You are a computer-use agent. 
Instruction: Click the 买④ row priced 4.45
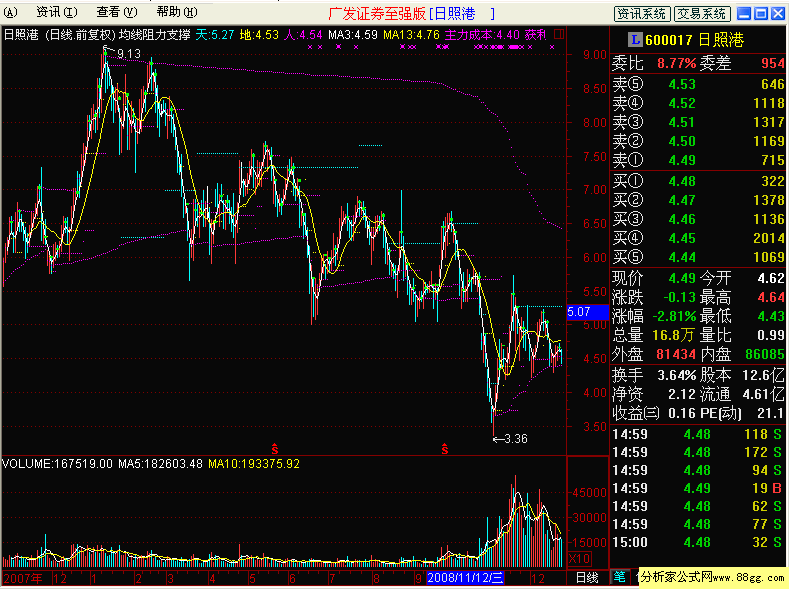point(698,238)
